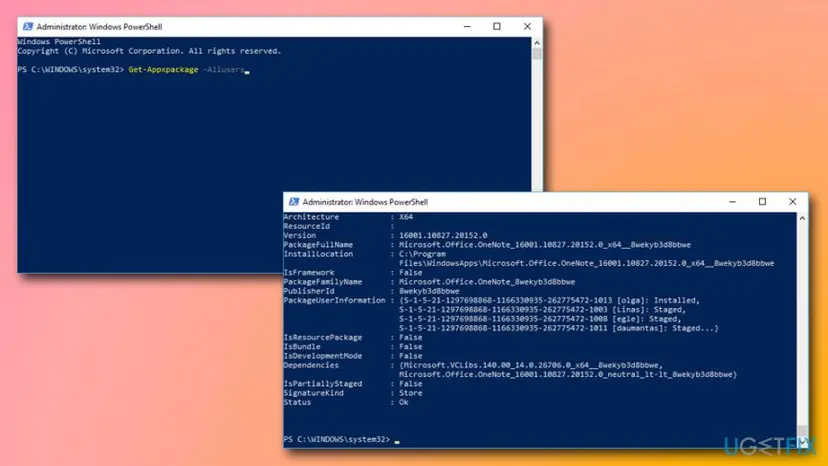
Task: Click the PackageFamilyName value Microsoft.Office.OneNote_8wekyb3d8bbwe
Action: (x=487, y=282)
